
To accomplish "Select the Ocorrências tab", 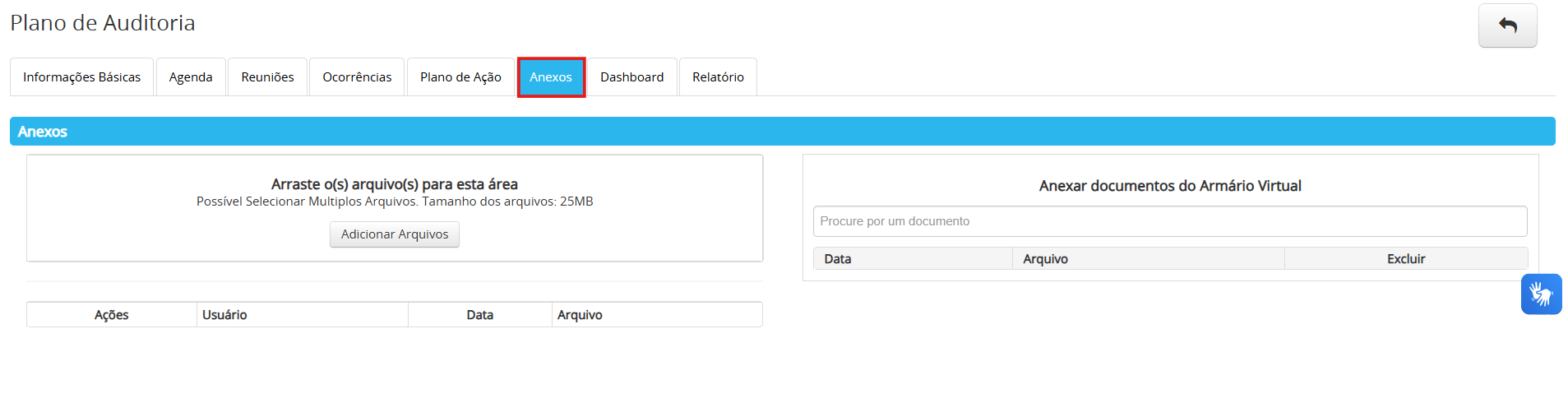I will point(357,77).
